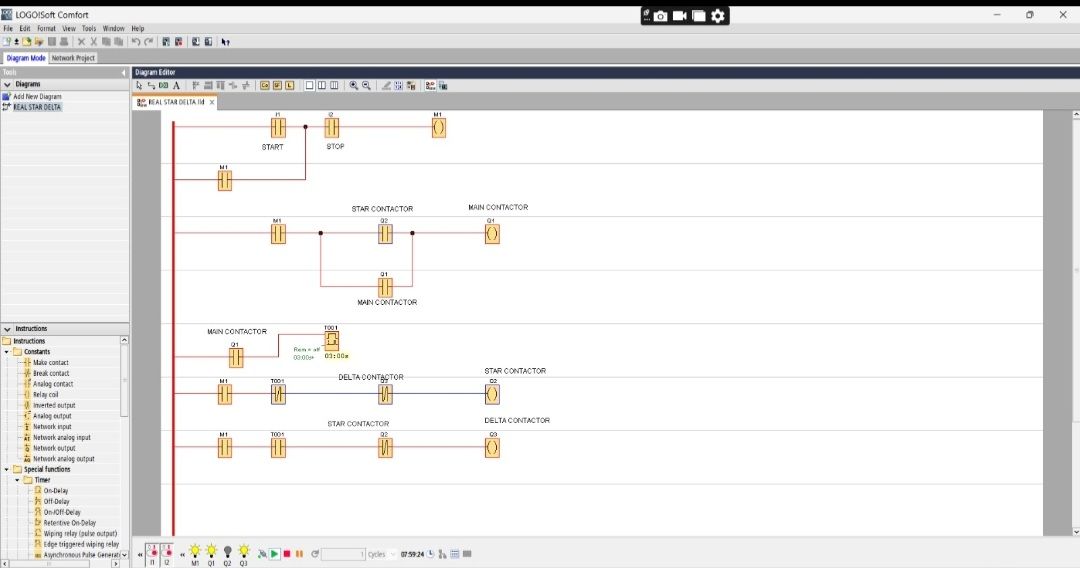Click the simulation mode icon in the editor toolbar
The height and width of the screenshot is (568, 1080).
tap(430, 85)
